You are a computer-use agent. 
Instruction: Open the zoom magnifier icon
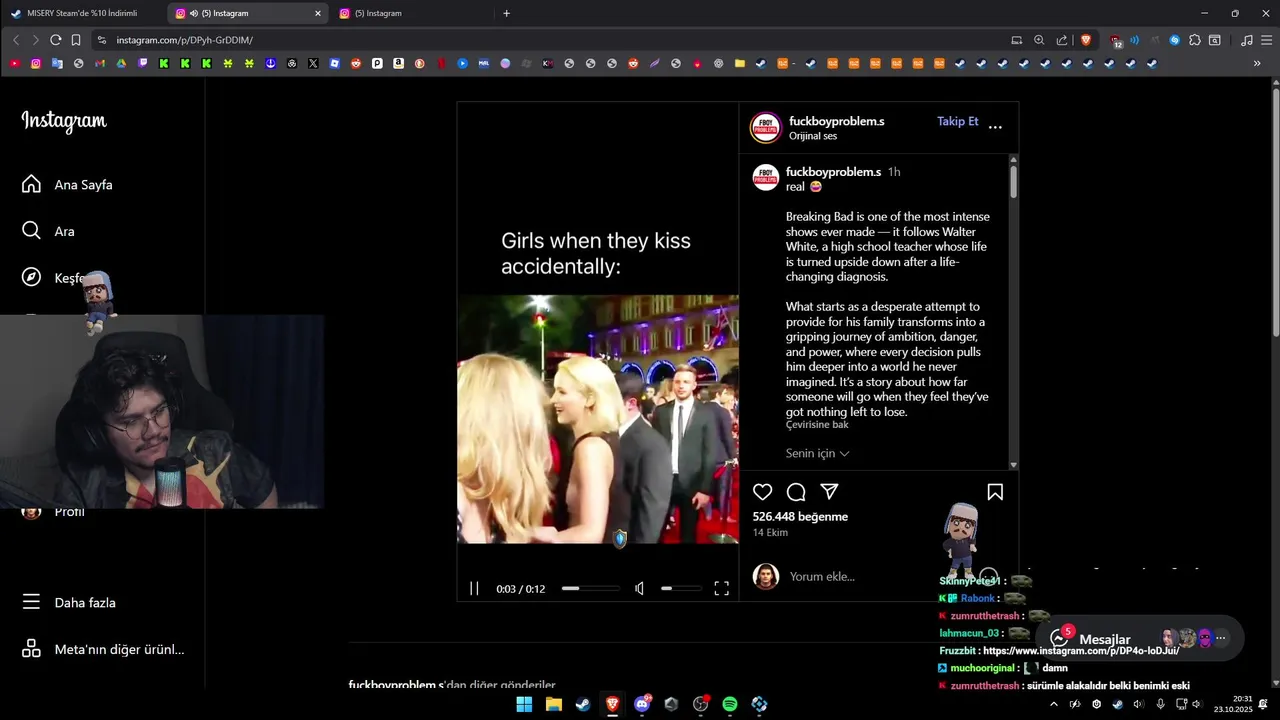coord(1039,40)
